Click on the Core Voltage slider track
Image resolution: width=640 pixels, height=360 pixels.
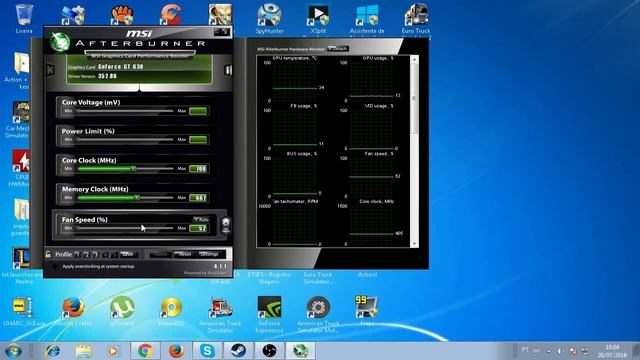[x=125, y=111]
